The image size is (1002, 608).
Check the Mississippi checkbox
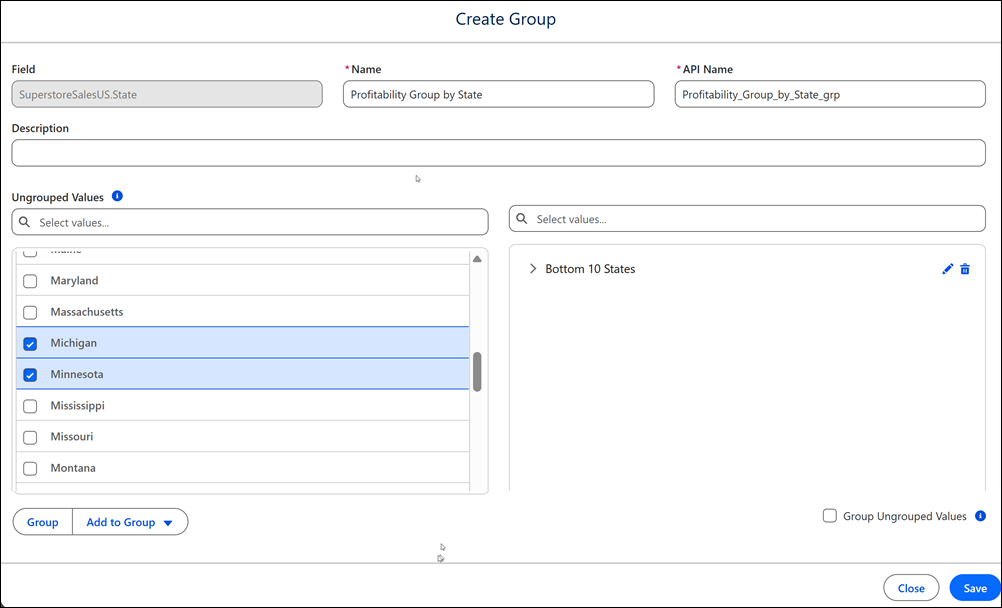coord(30,406)
